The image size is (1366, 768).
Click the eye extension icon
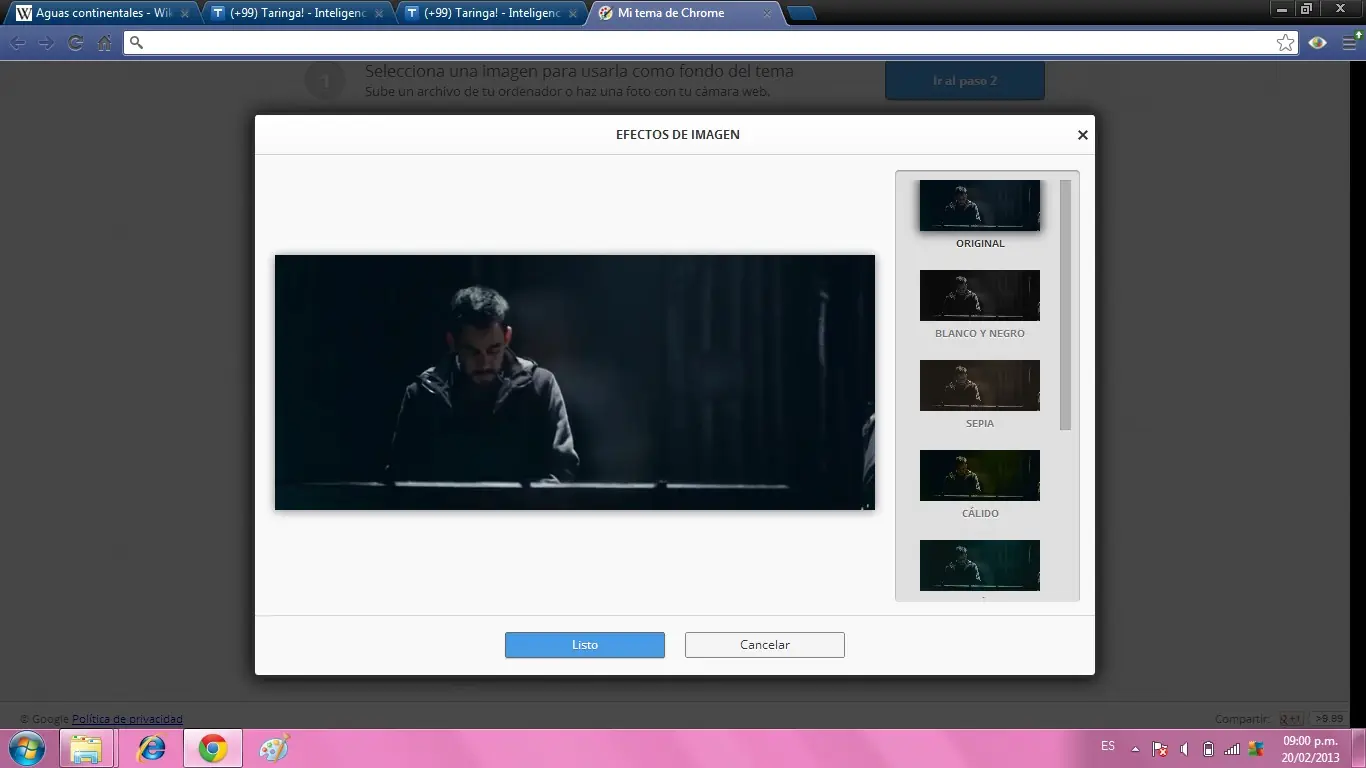pos(1318,43)
